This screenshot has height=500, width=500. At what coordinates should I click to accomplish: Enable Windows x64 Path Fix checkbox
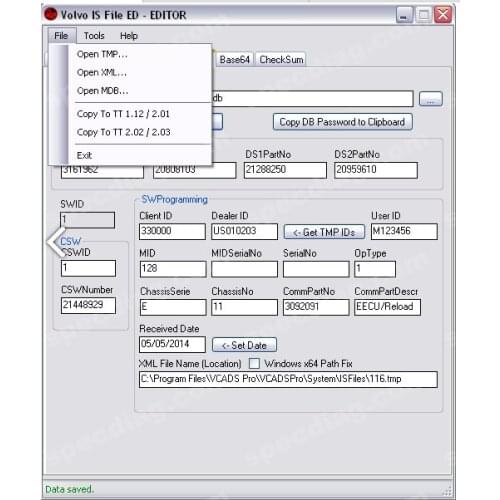(254, 363)
